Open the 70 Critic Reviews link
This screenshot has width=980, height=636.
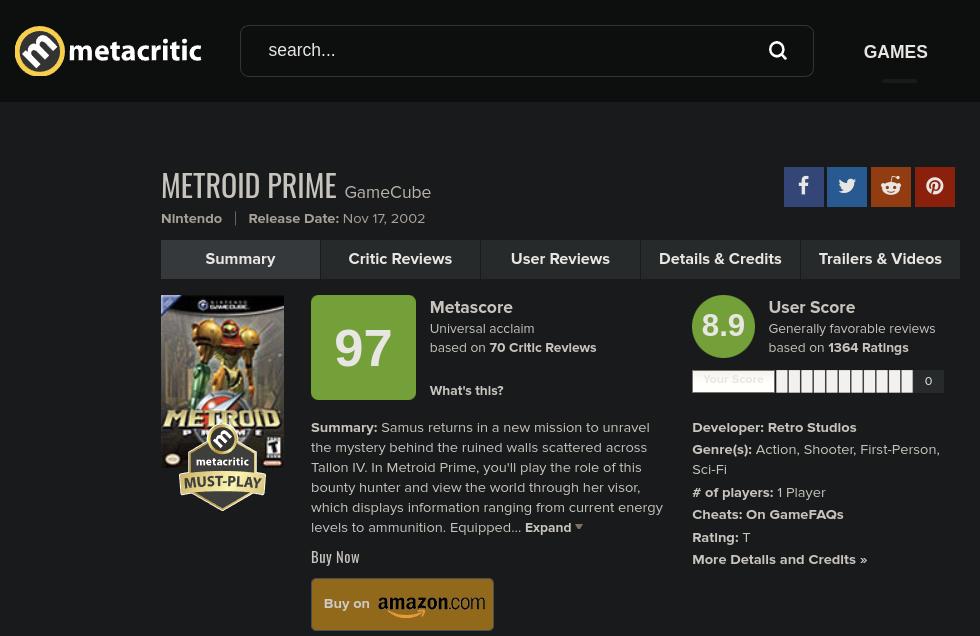[542, 348]
